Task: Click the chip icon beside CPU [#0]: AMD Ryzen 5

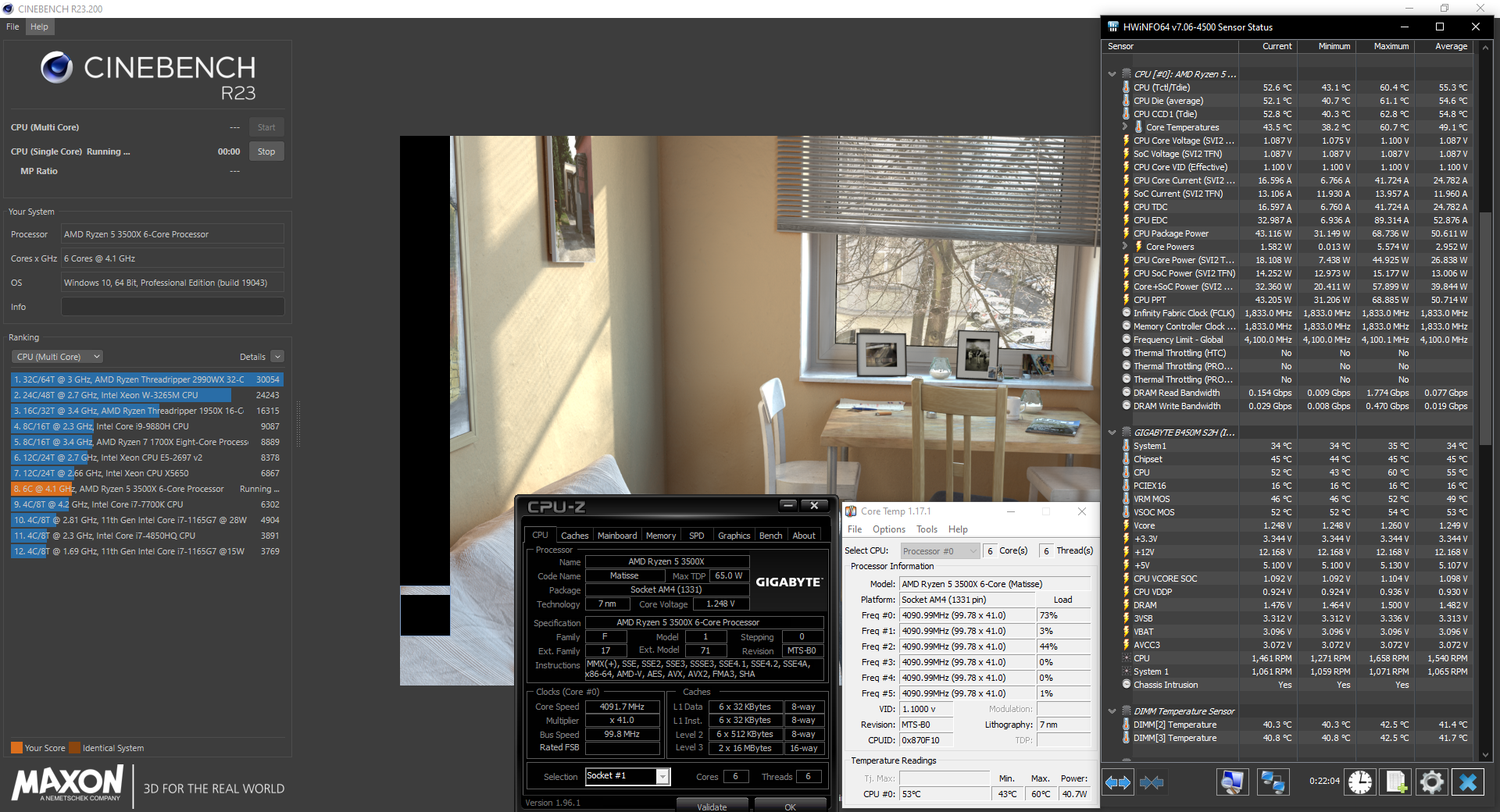Action: pyautogui.click(x=1126, y=74)
